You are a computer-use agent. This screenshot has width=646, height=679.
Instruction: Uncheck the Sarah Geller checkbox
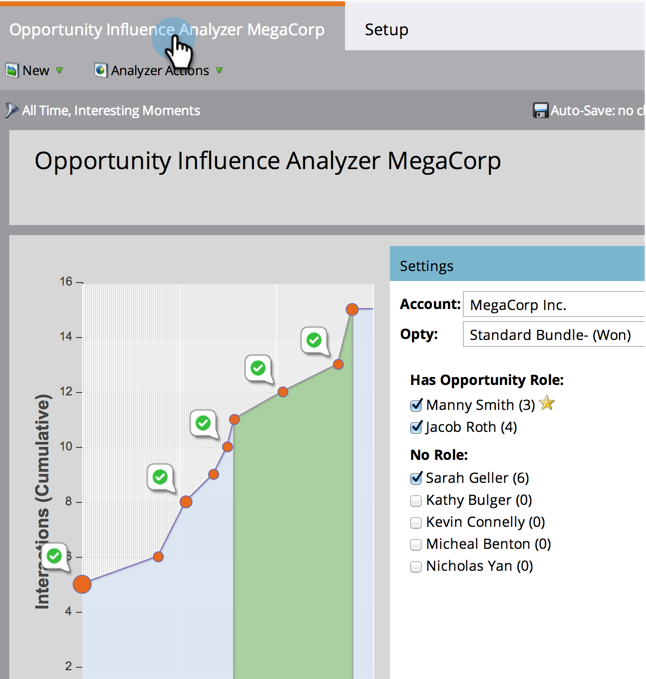click(x=416, y=478)
